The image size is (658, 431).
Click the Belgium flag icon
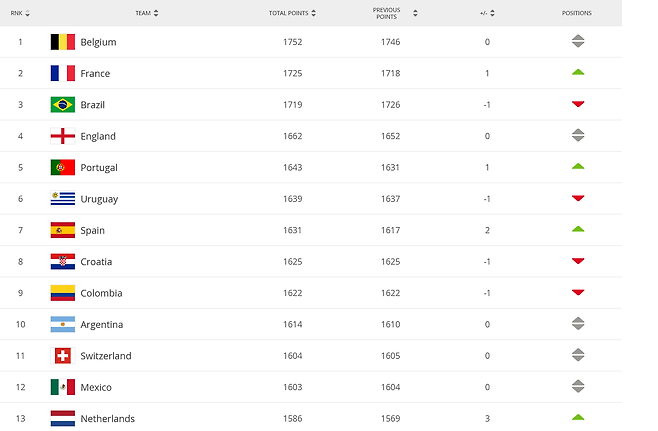[63, 42]
